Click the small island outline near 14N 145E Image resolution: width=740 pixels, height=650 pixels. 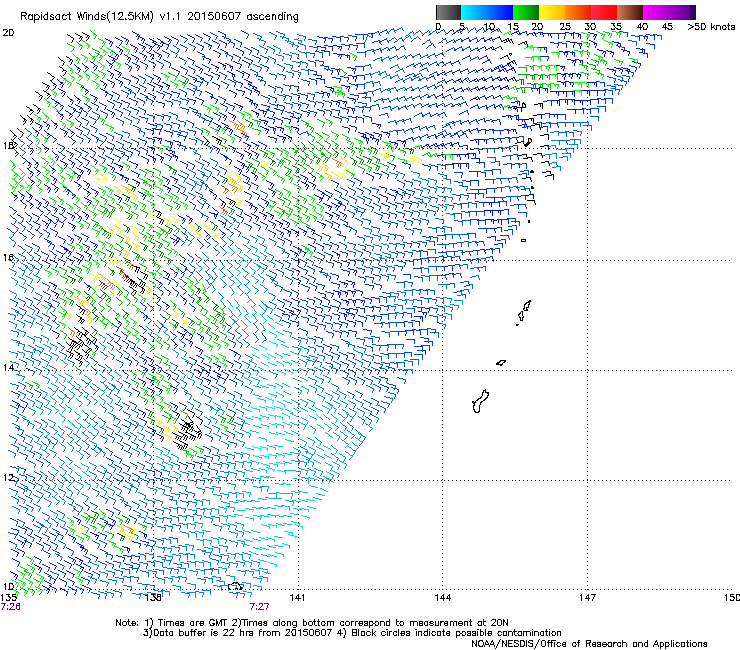pos(501,363)
